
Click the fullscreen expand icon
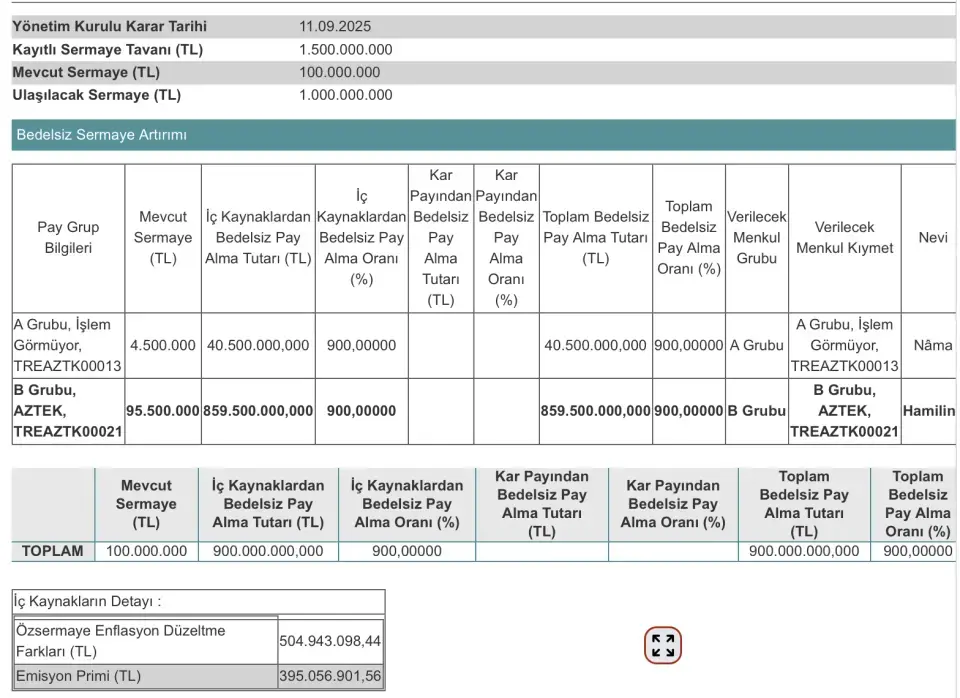662,645
